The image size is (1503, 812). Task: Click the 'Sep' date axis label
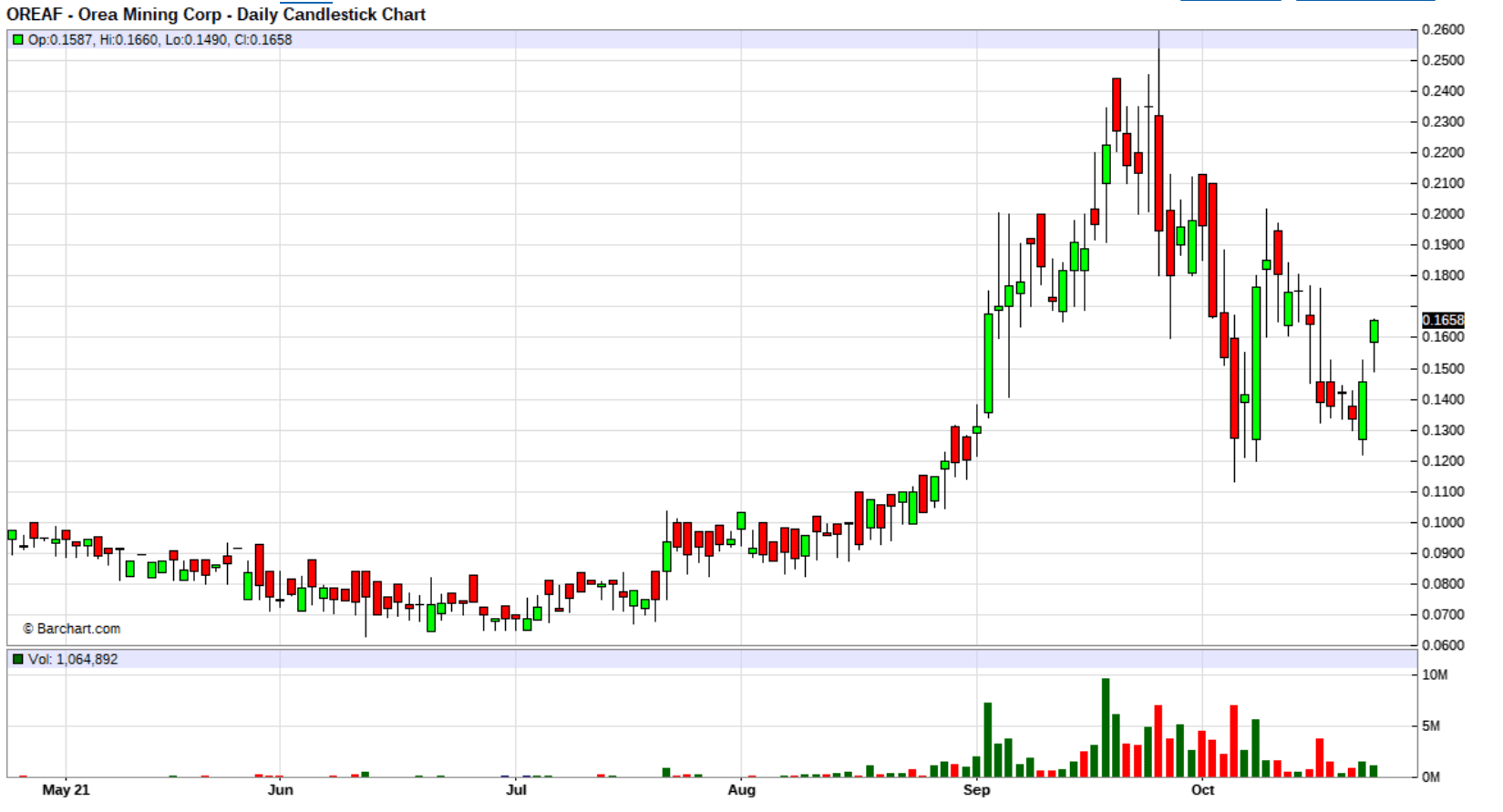click(976, 790)
